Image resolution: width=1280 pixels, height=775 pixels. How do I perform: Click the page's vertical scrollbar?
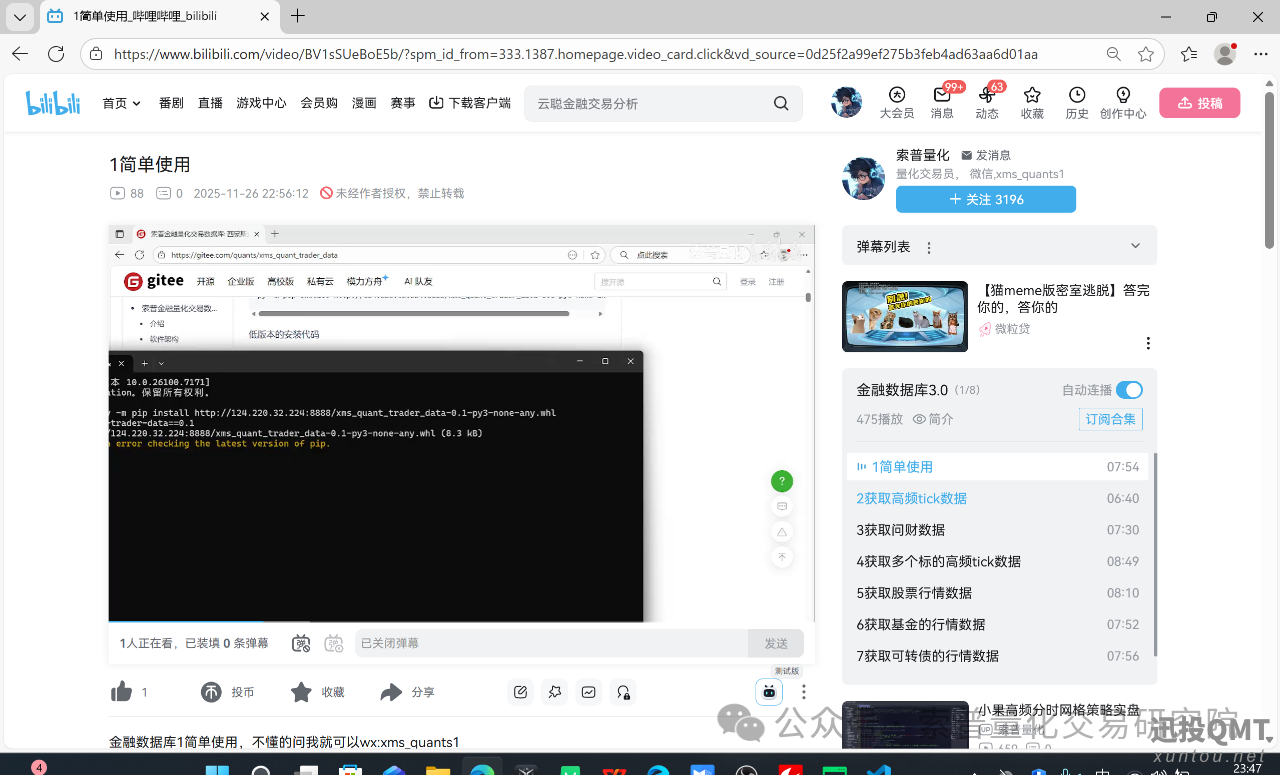(1270, 200)
